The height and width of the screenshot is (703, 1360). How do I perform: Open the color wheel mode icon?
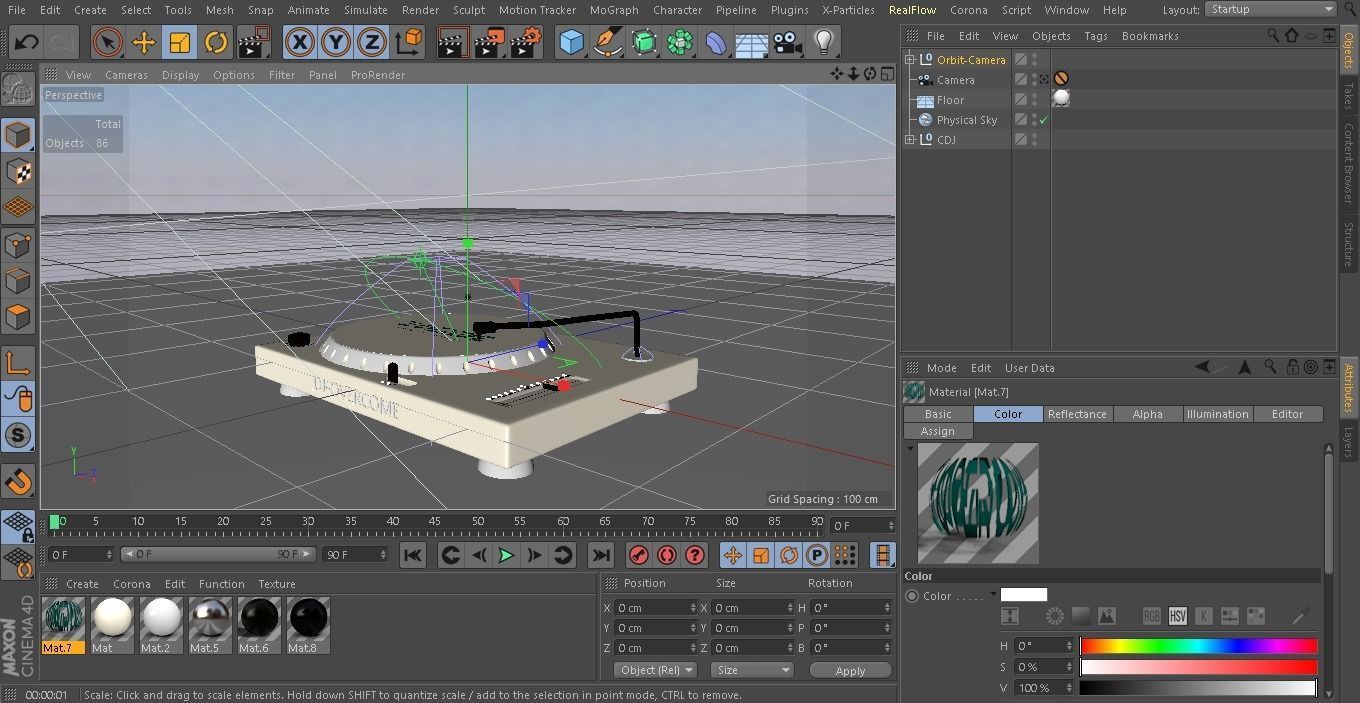pyautogui.click(x=1054, y=616)
